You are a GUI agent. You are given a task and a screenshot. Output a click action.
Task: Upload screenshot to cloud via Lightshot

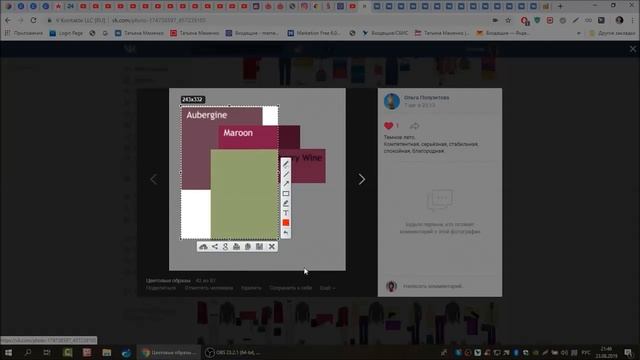point(203,247)
